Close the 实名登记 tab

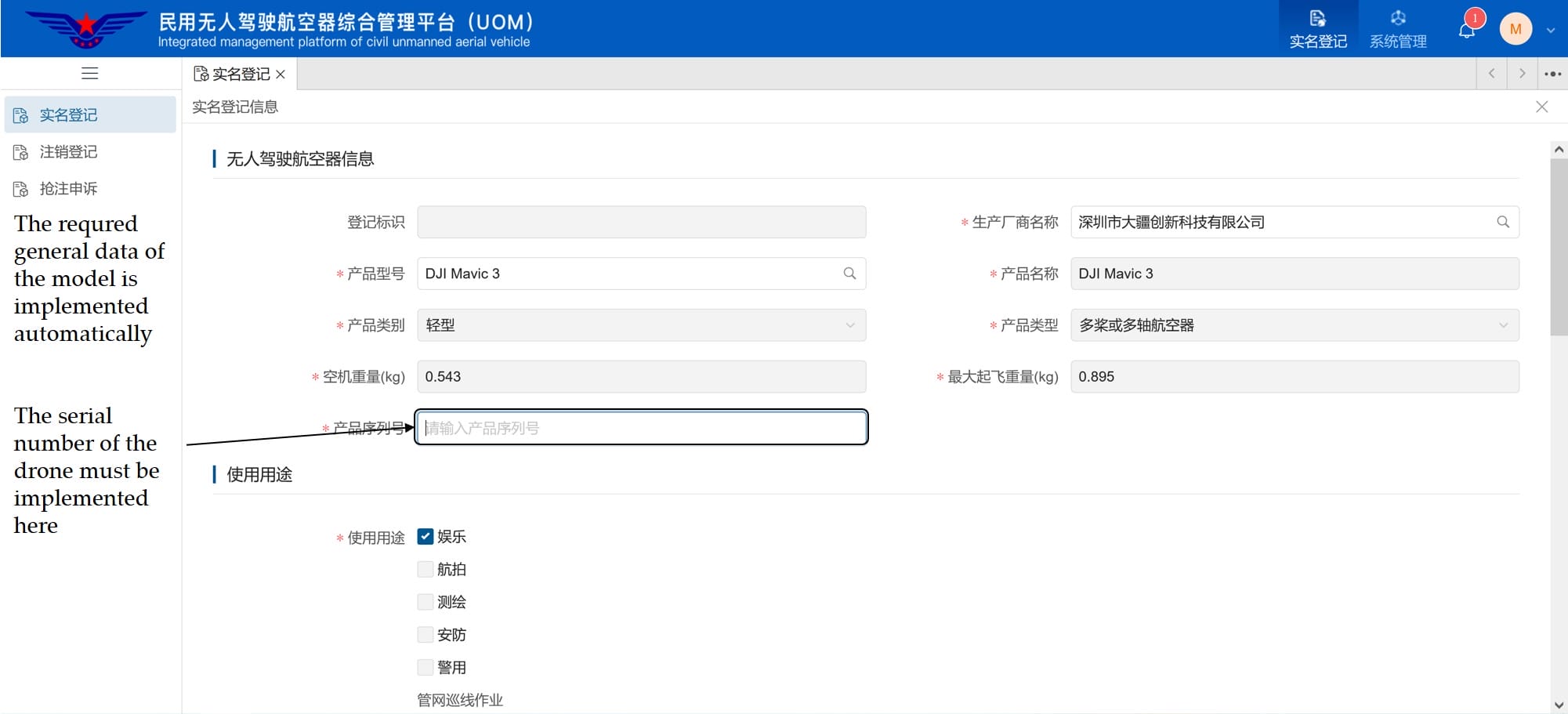tap(281, 74)
